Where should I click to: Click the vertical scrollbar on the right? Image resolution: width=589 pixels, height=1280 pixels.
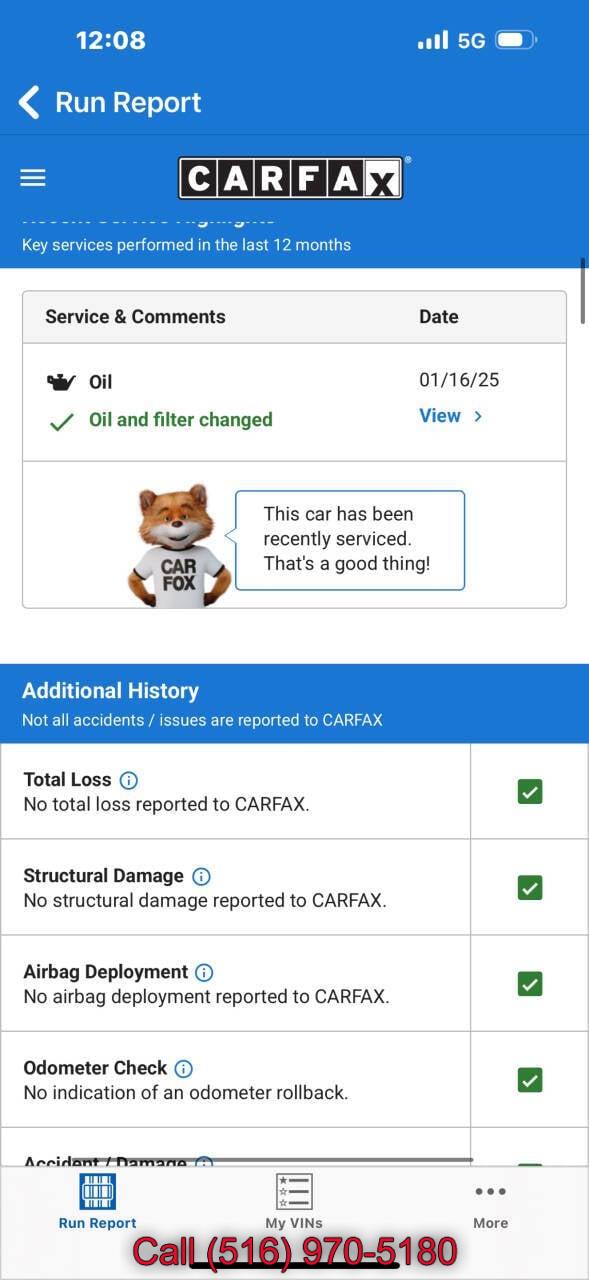[x=582, y=290]
